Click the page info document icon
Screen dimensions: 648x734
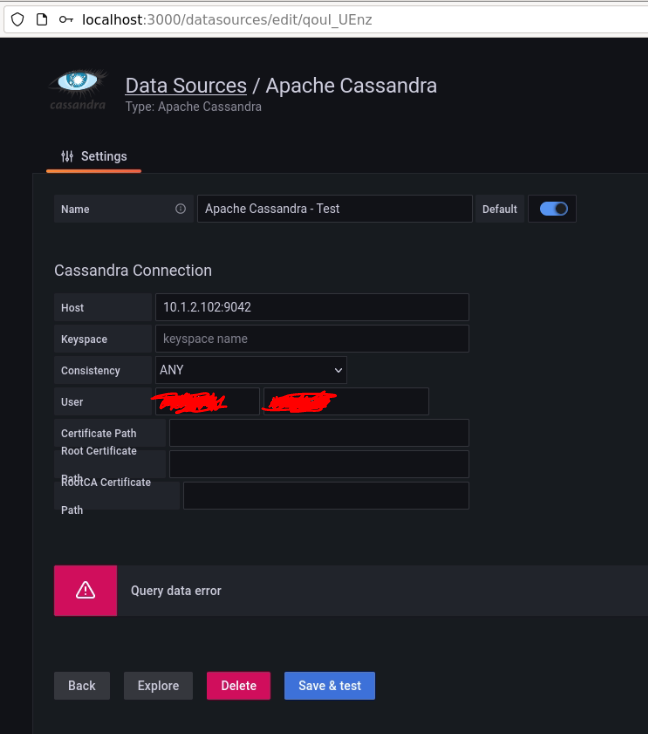click(42, 20)
